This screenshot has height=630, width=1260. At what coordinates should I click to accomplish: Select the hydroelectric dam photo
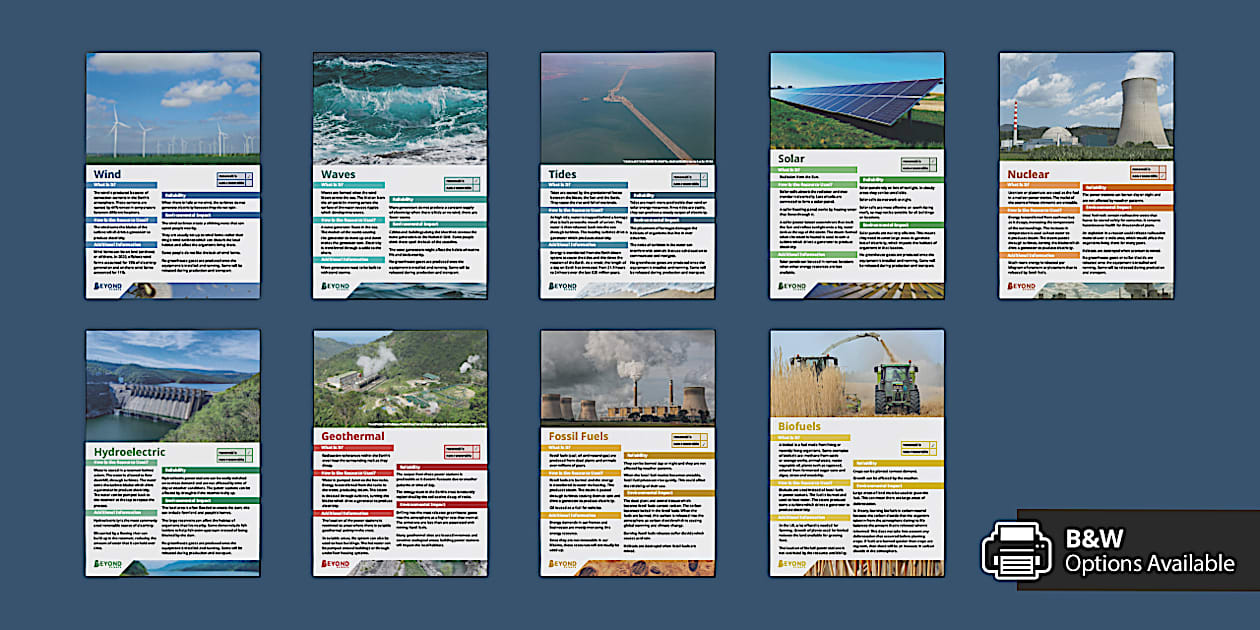[x=172, y=385]
